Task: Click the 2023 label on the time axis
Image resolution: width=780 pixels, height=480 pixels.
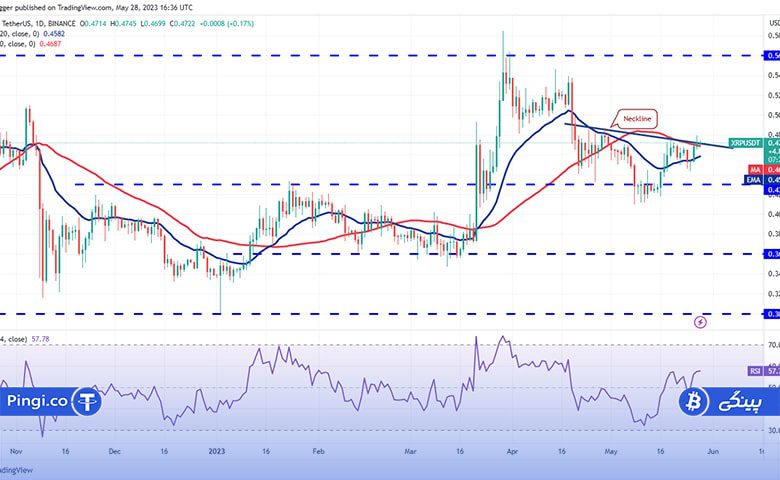Action: coord(216,451)
